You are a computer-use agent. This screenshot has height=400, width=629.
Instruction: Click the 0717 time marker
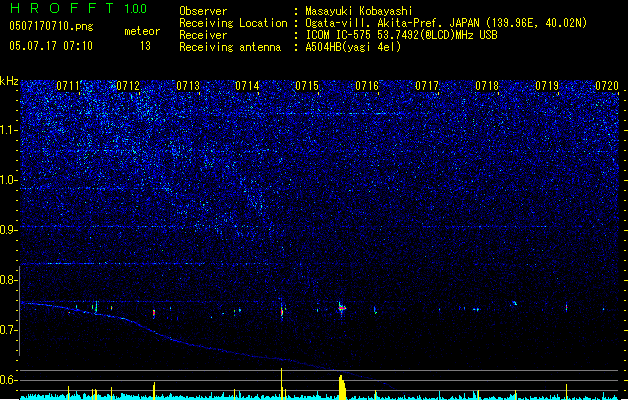(x=427, y=86)
